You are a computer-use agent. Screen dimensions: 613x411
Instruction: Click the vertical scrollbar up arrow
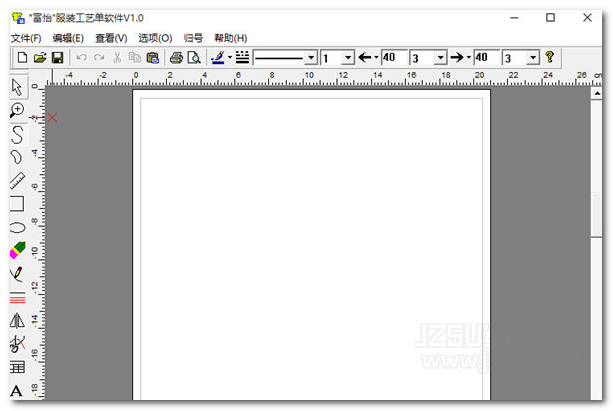(597, 93)
